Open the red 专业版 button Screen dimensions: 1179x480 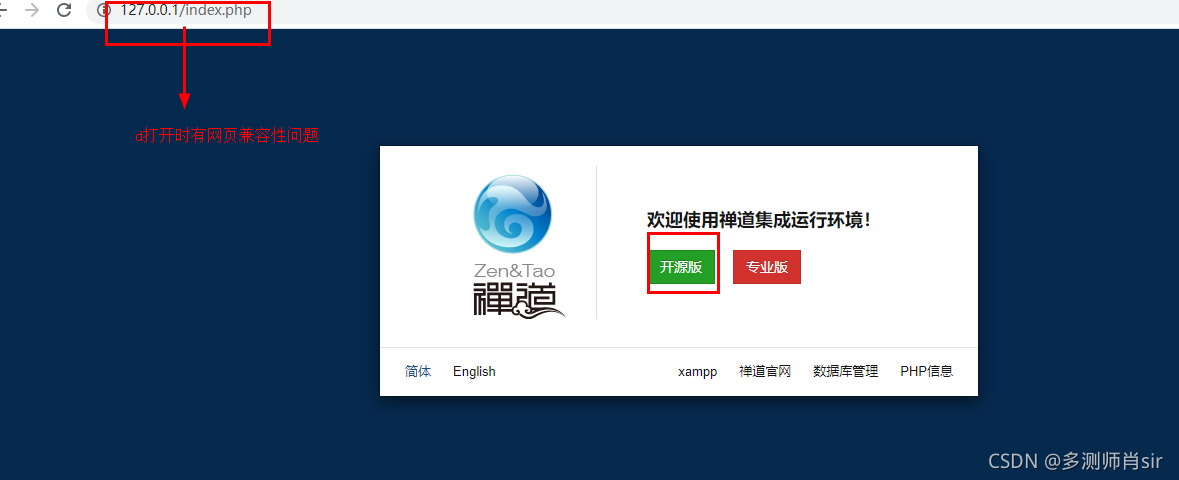pos(766,267)
